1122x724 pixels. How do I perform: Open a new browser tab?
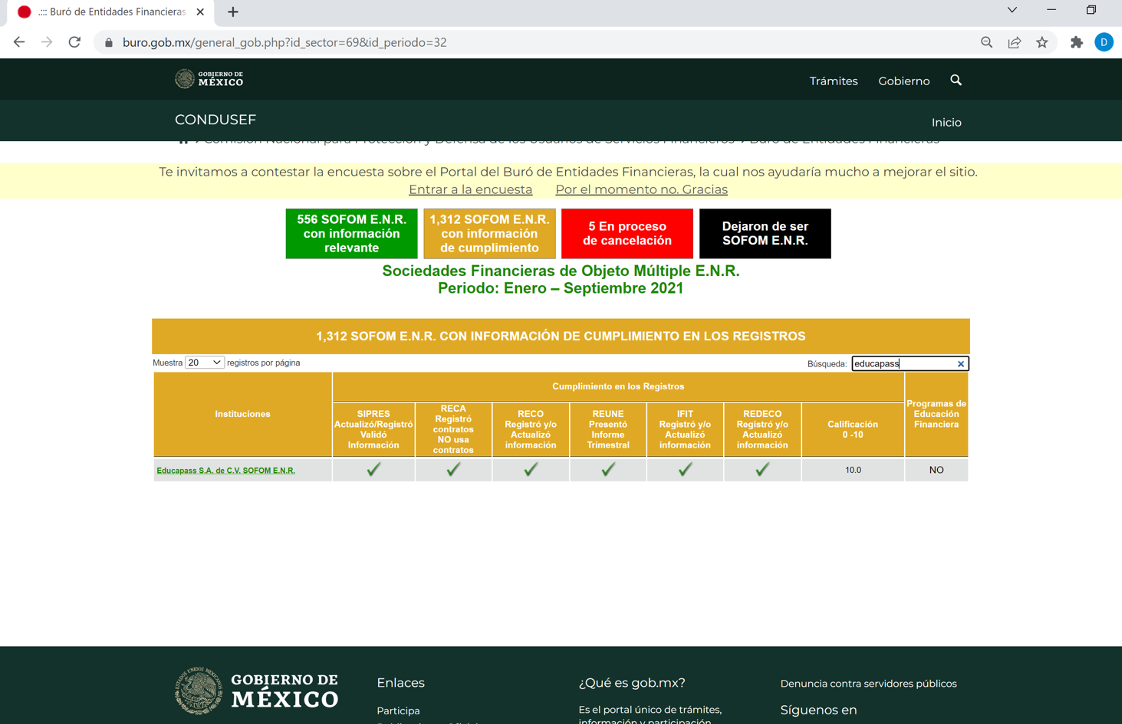click(233, 12)
